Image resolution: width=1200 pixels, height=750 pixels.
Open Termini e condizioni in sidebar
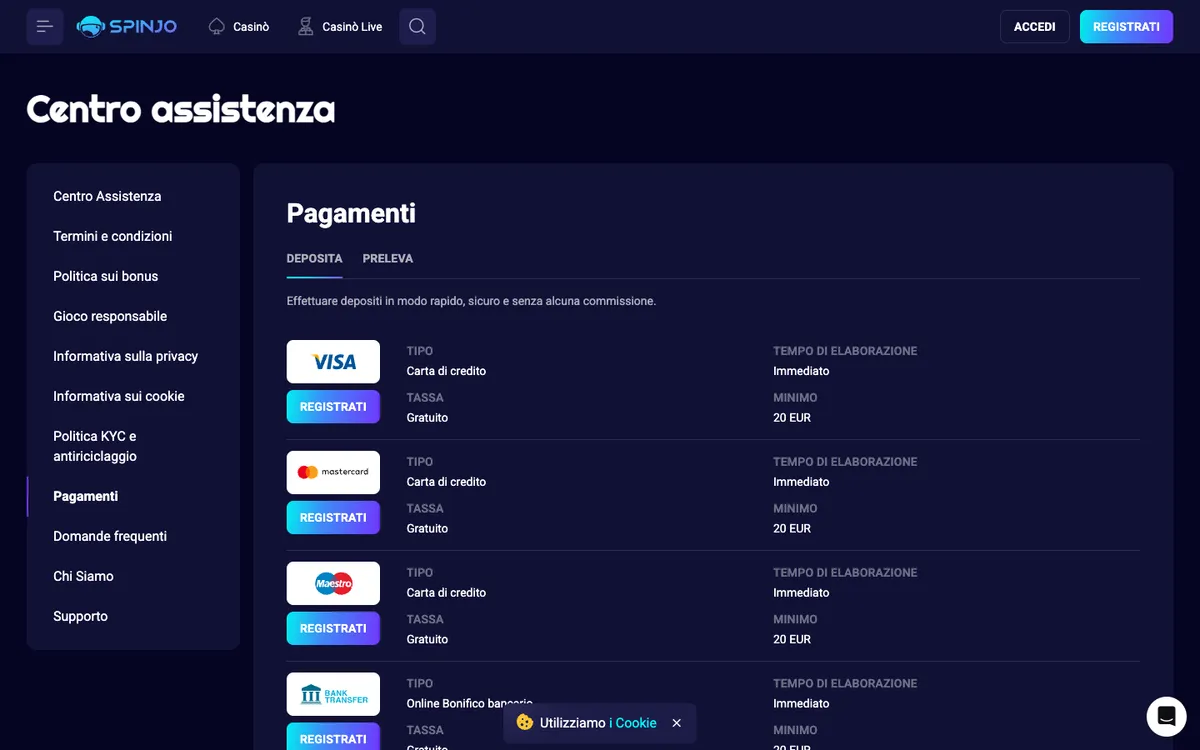pyautogui.click(x=113, y=236)
